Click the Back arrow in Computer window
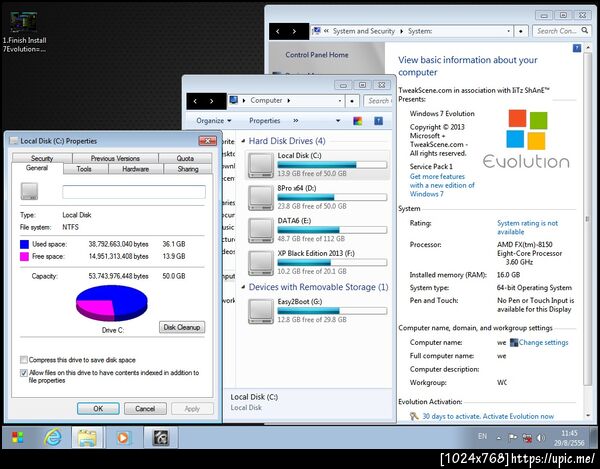600x469 pixels. click(x=196, y=101)
